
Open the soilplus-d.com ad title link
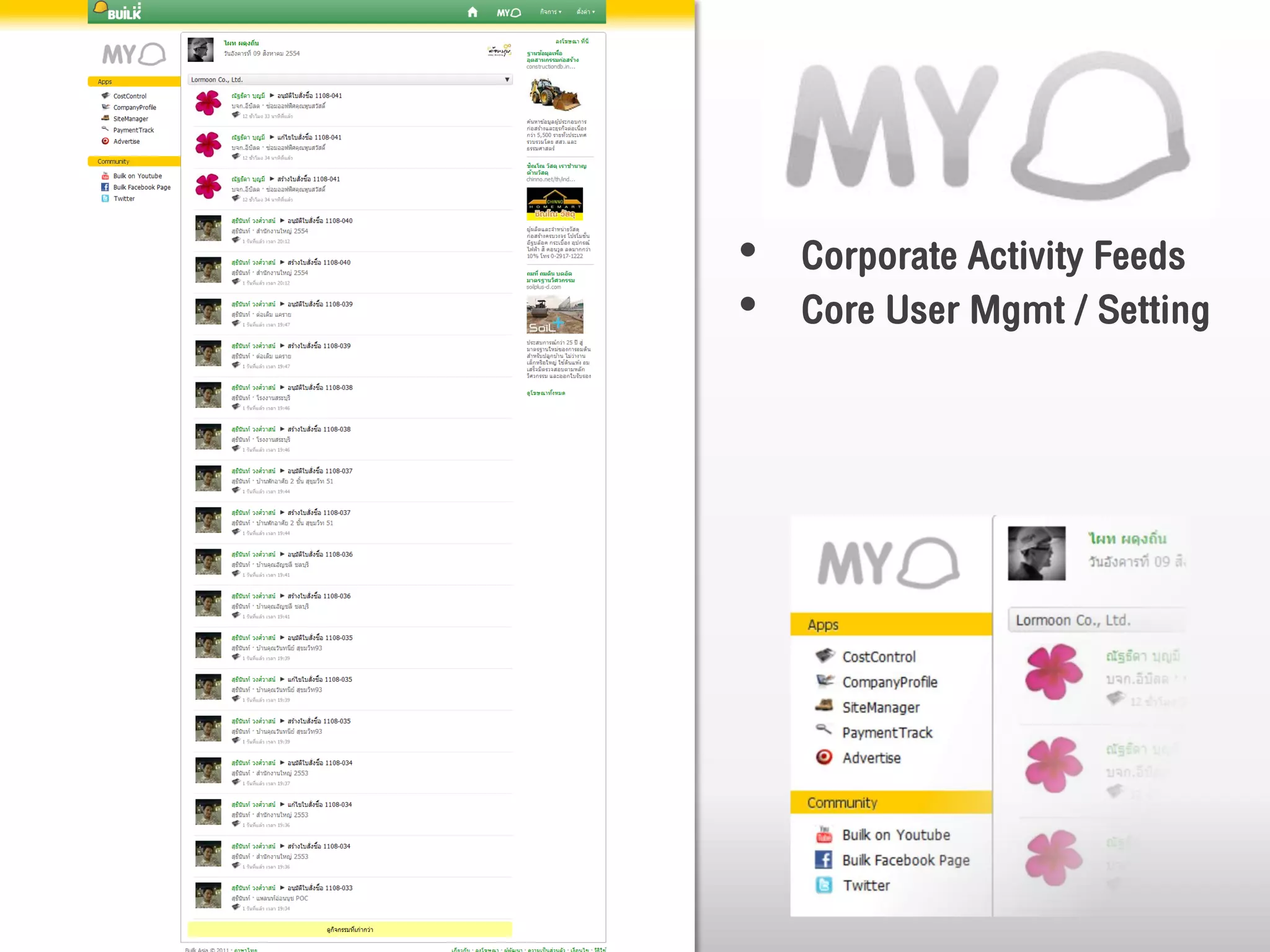point(551,276)
